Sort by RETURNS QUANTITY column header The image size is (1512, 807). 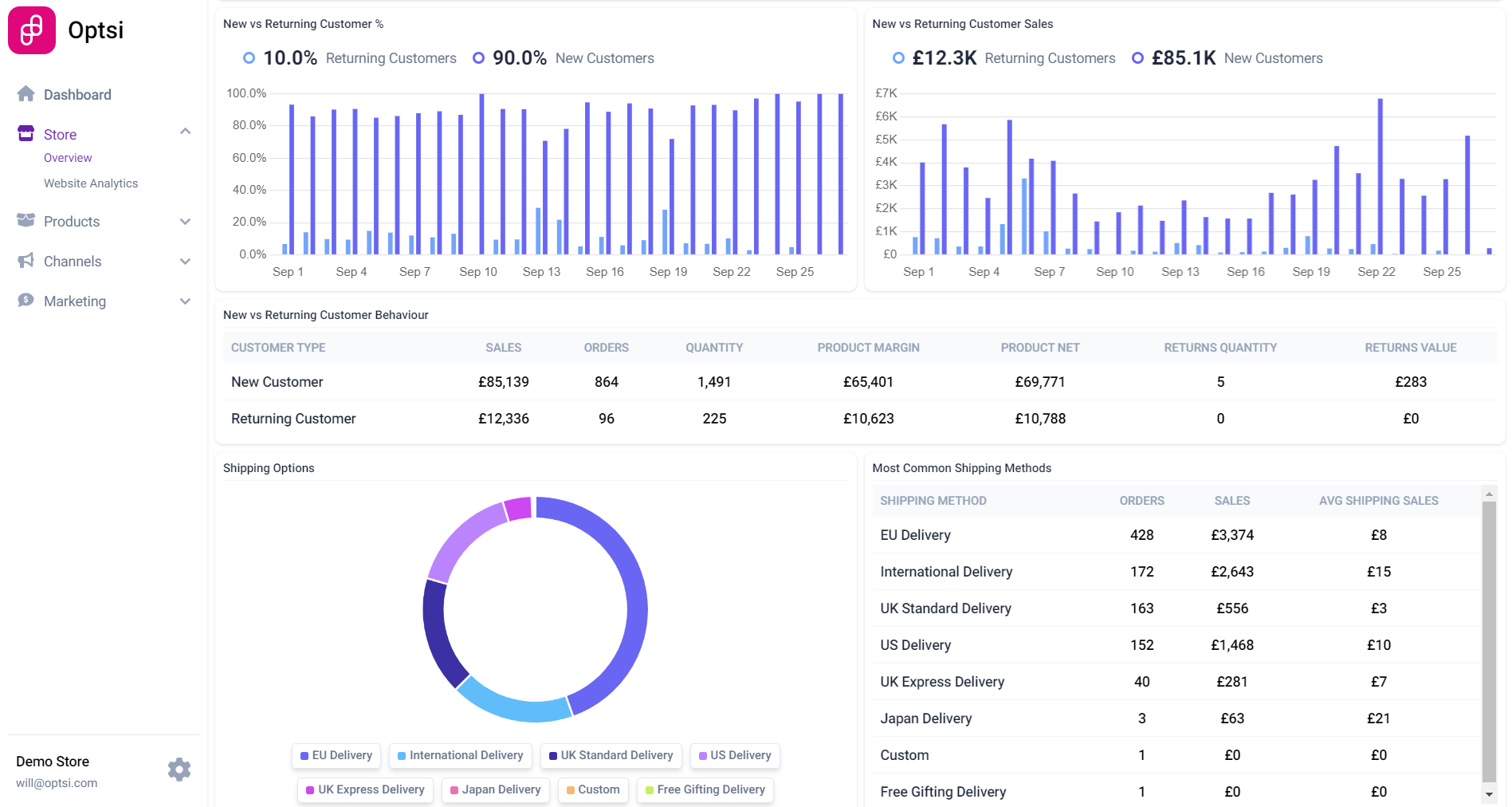click(1220, 348)
